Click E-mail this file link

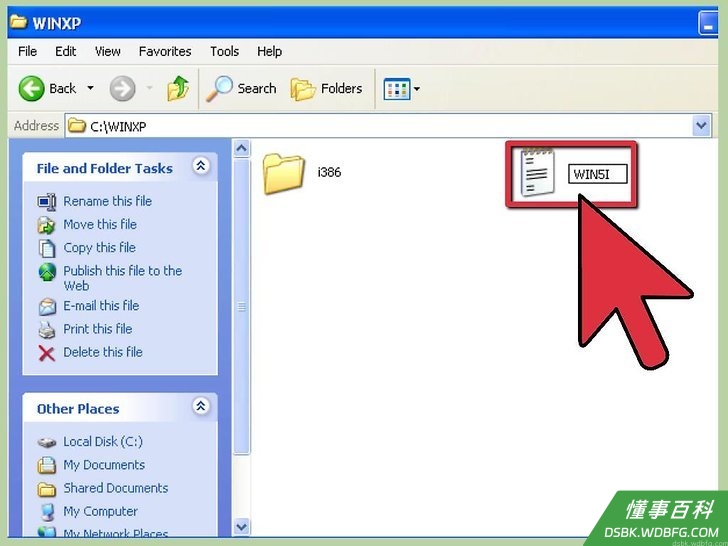tap(101, 306)
